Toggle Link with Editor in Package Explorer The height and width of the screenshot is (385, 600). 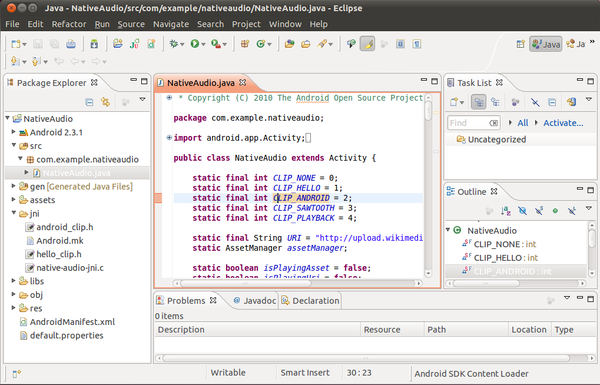click(105, 102)
